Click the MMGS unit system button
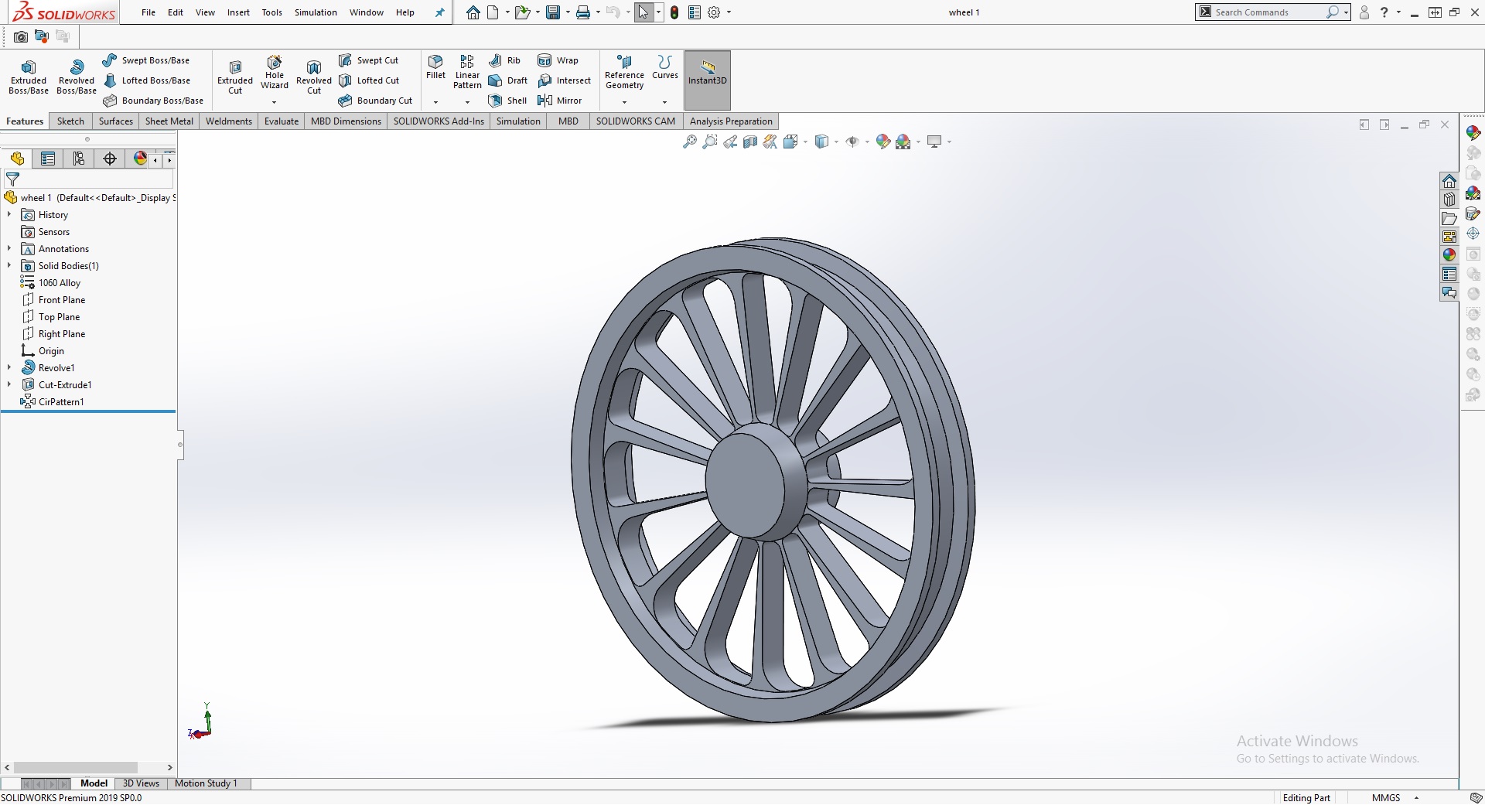1485x812 pixels. click(x=1385, y=797)
